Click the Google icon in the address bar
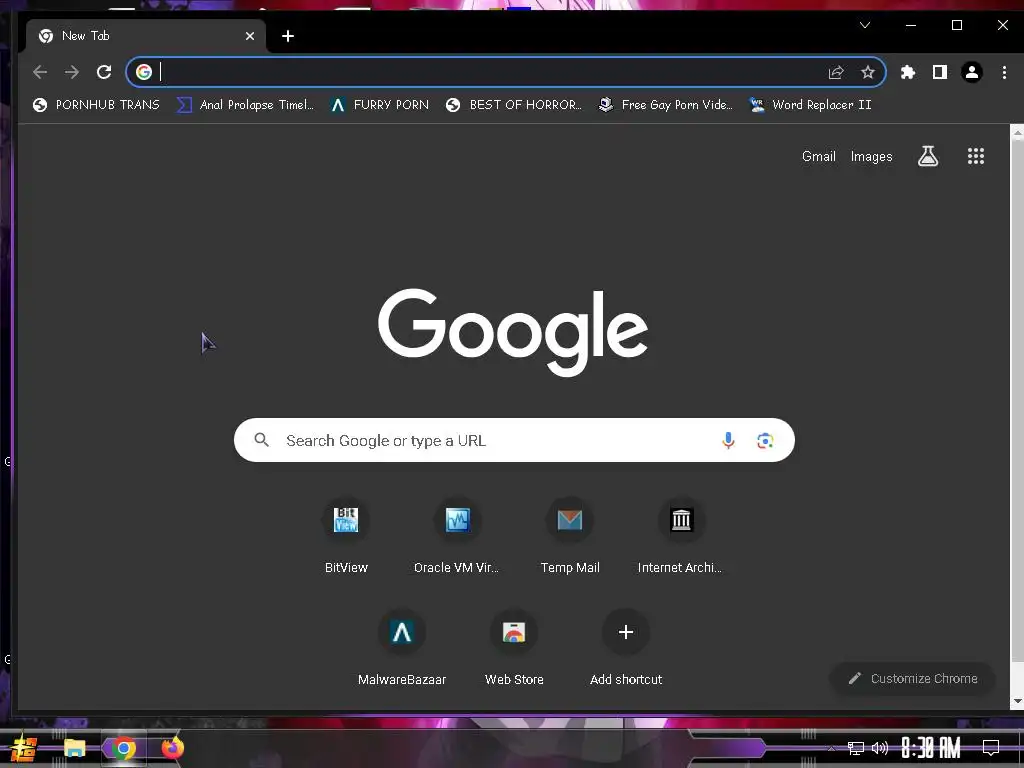 point(144,72)
